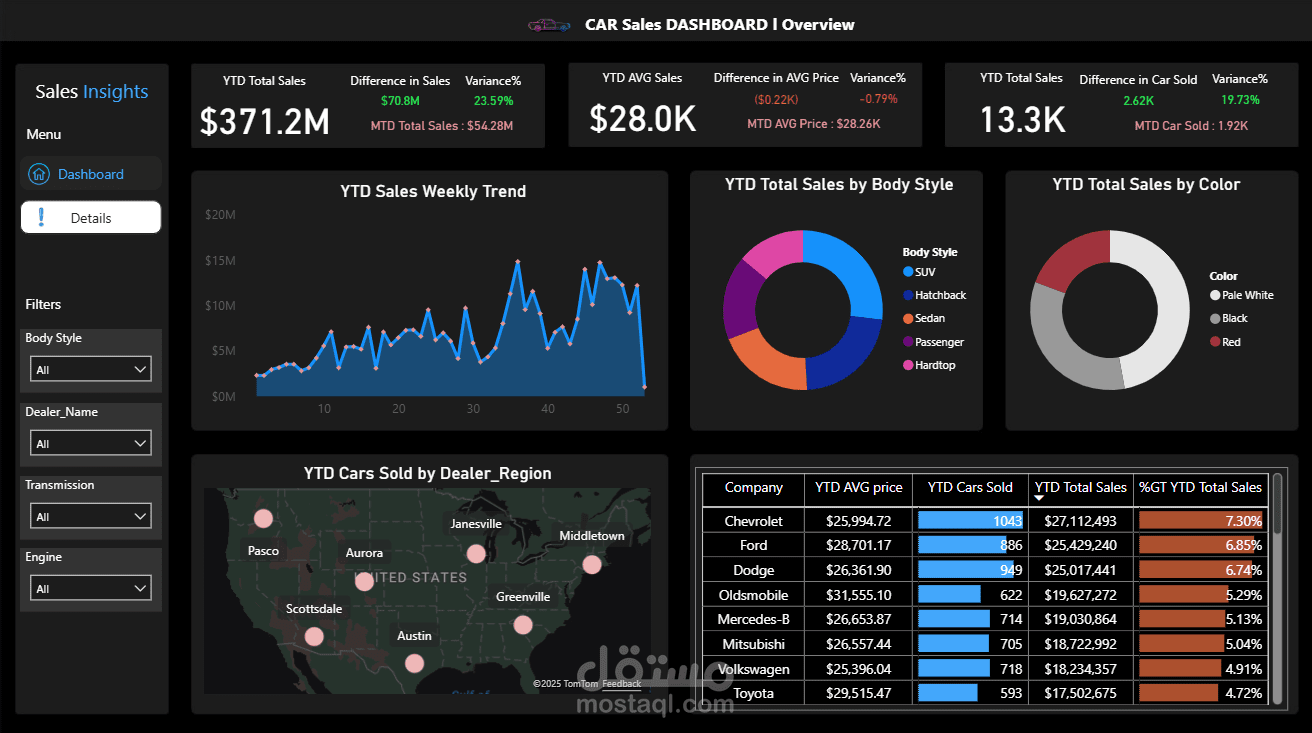Click the car logo in the dashboard header
The image size is (1312, 733).
(547, 24)
